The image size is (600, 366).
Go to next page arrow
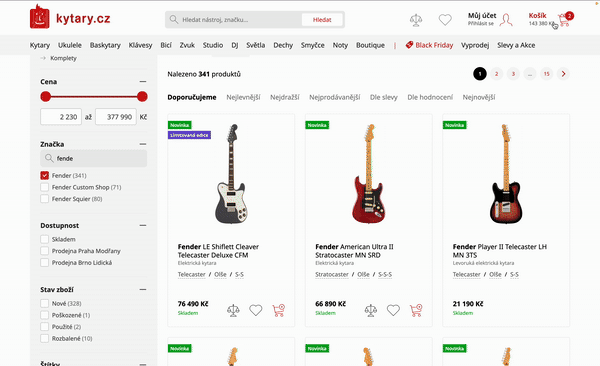tap(563, 74)
